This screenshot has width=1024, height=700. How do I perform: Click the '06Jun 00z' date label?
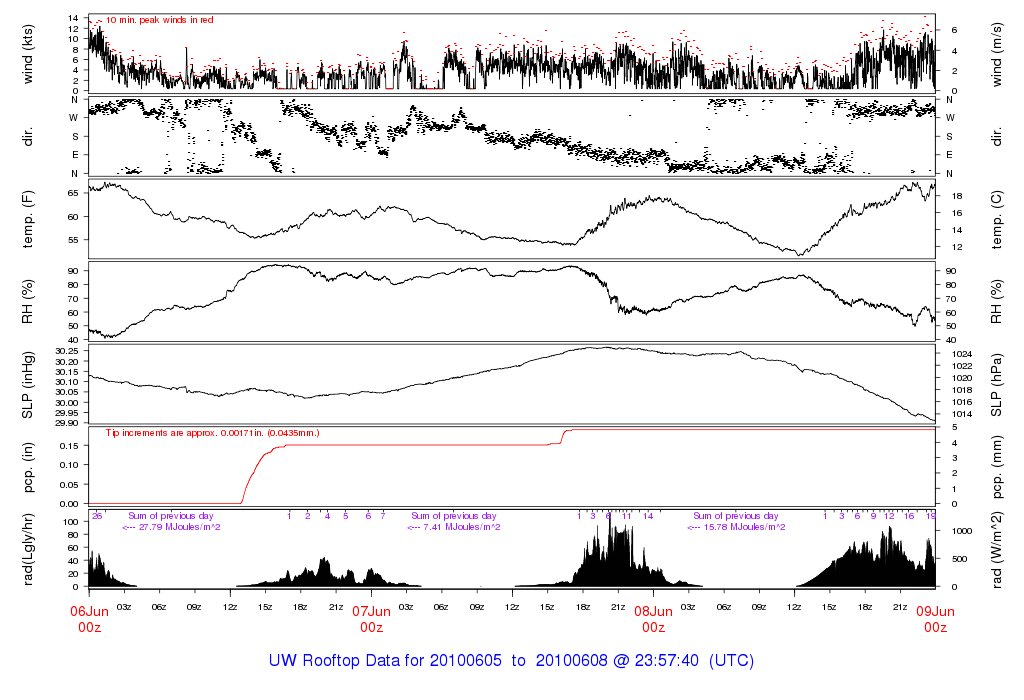coord(89,619)
